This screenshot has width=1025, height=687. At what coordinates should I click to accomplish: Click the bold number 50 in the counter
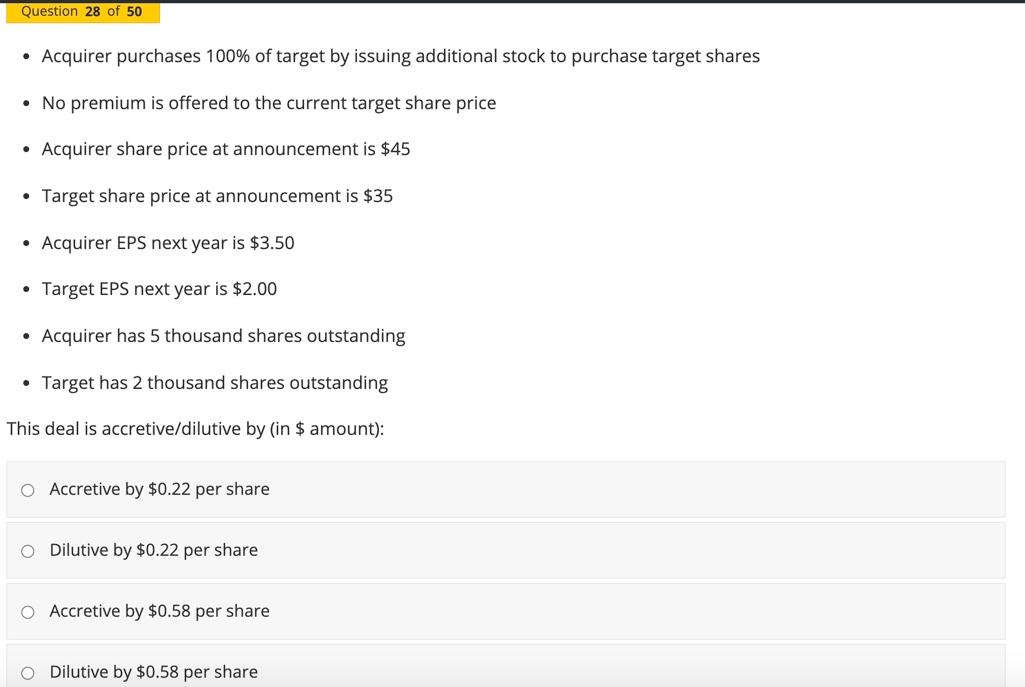click(x=134, y=12)
